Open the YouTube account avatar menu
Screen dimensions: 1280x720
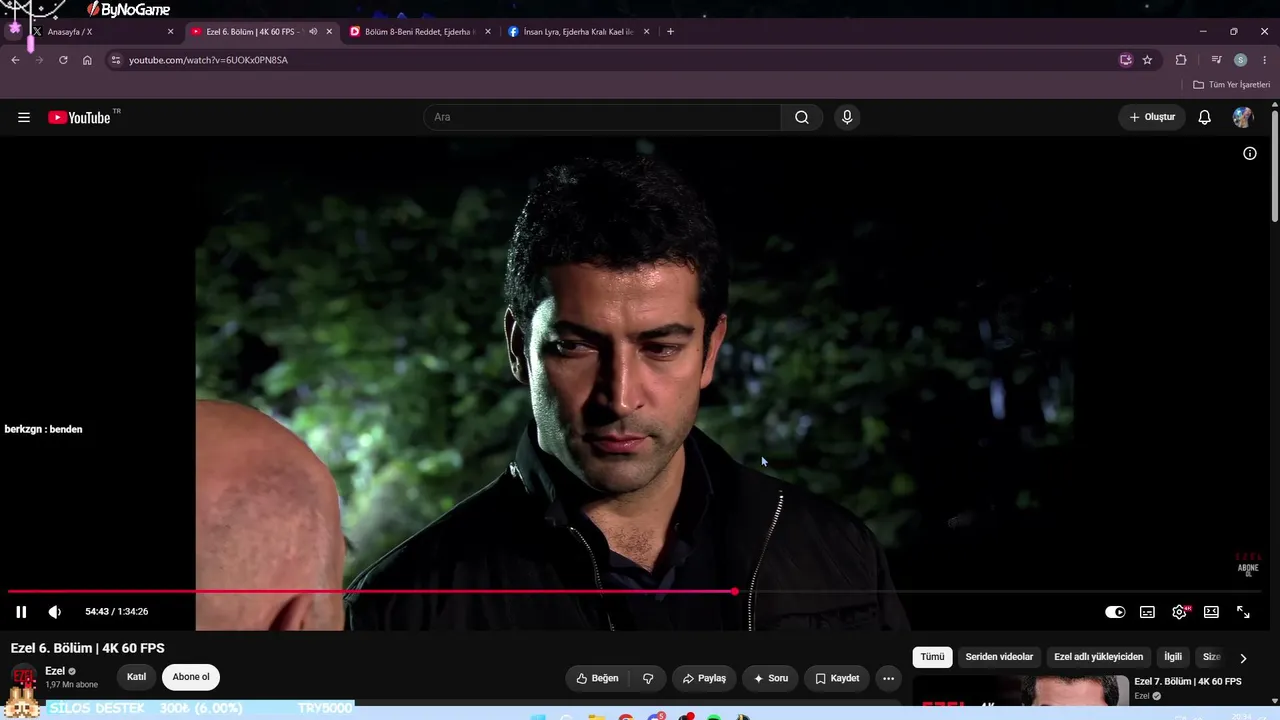(x=1243, y=117)
